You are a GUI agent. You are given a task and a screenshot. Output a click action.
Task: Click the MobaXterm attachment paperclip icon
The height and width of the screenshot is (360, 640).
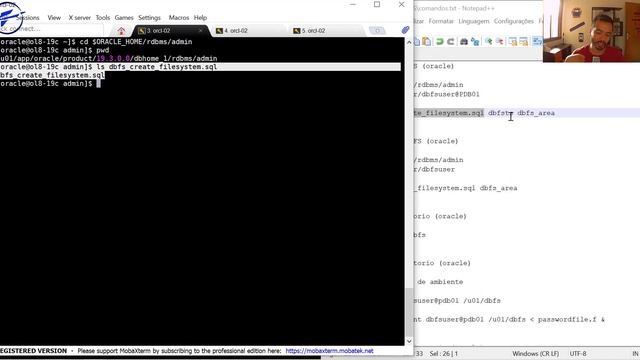coord(405,30)
